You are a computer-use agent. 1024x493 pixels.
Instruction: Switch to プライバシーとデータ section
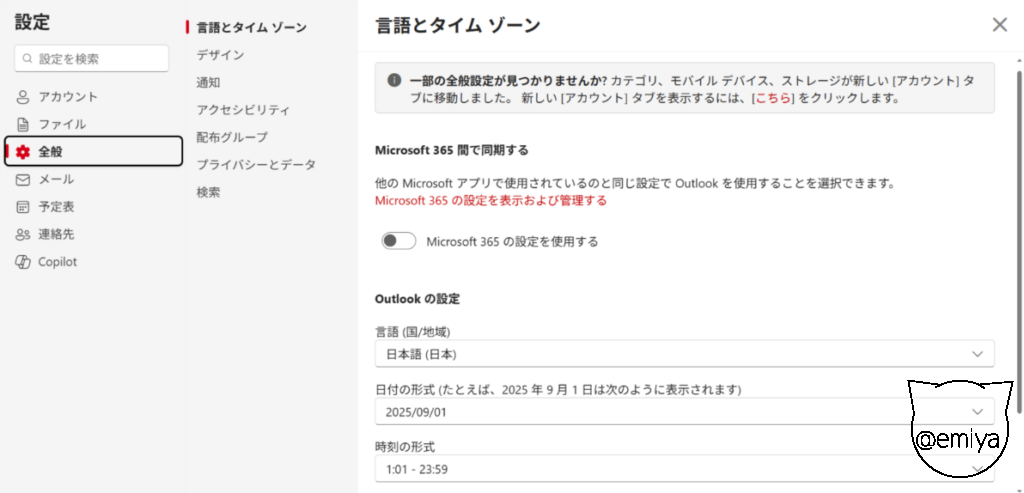point(256,165)
